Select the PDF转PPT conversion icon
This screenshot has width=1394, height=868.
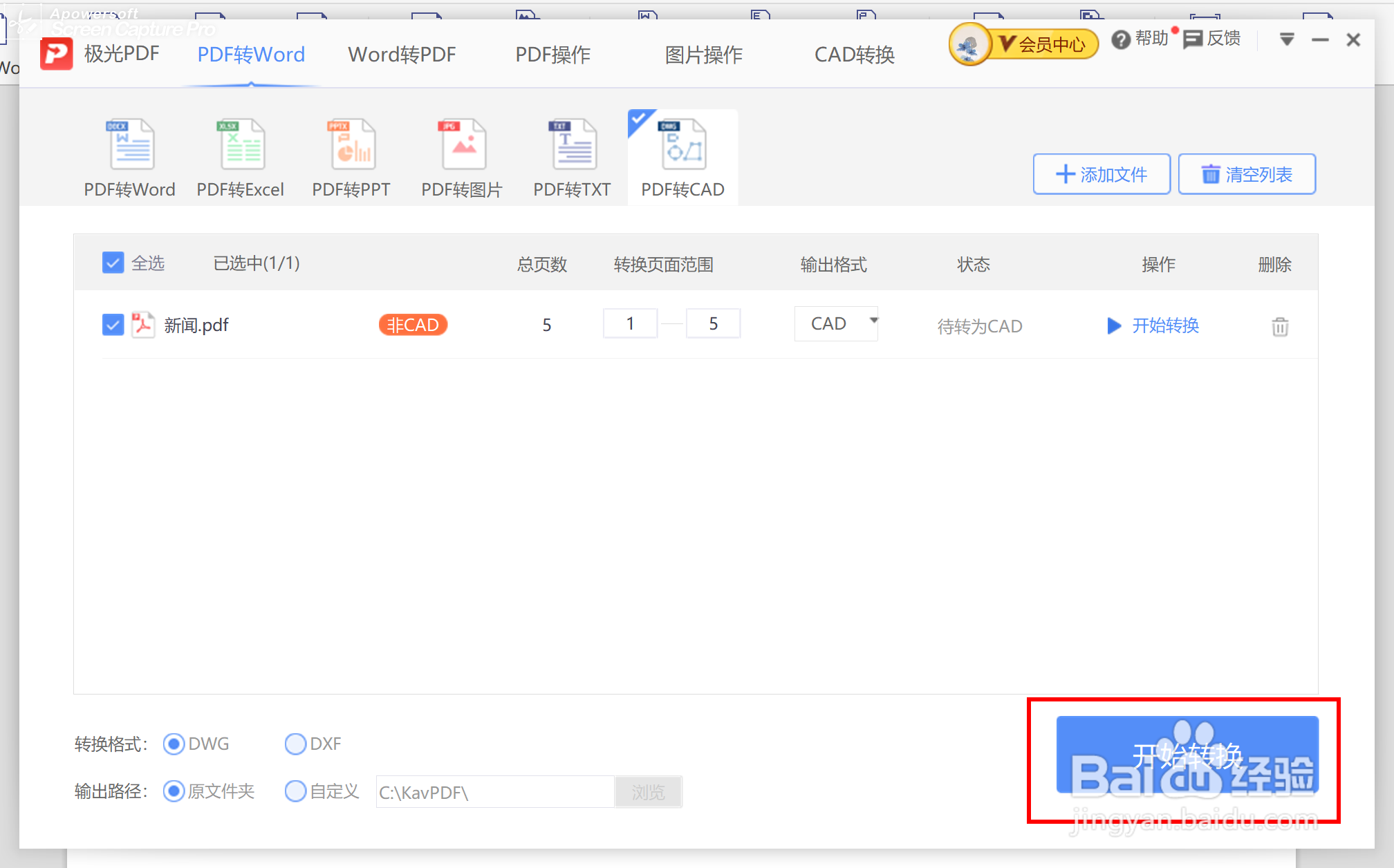point(352,145)
